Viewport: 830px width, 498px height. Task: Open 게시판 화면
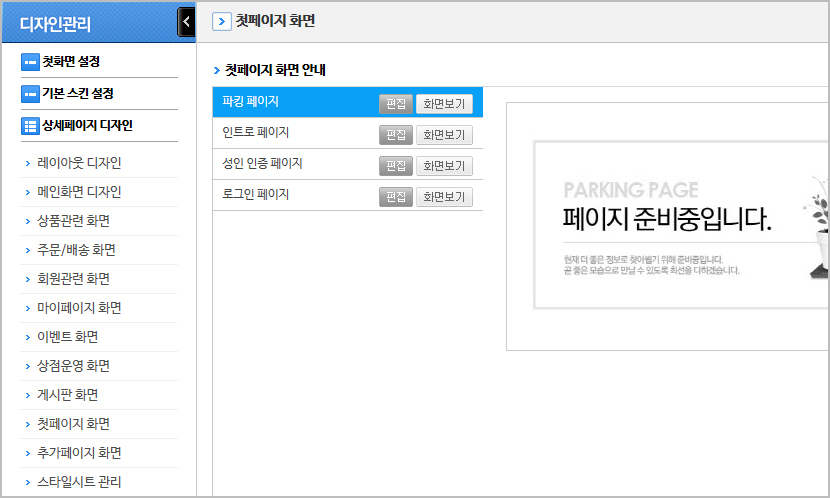(67, 395)
